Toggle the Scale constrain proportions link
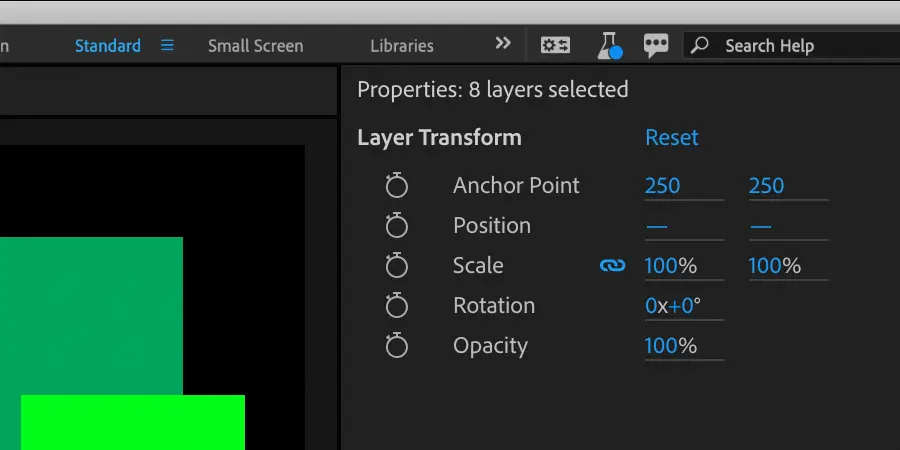The height and width of the screenshot is (450, 900). pyautogui.click(x=612, y=266)
